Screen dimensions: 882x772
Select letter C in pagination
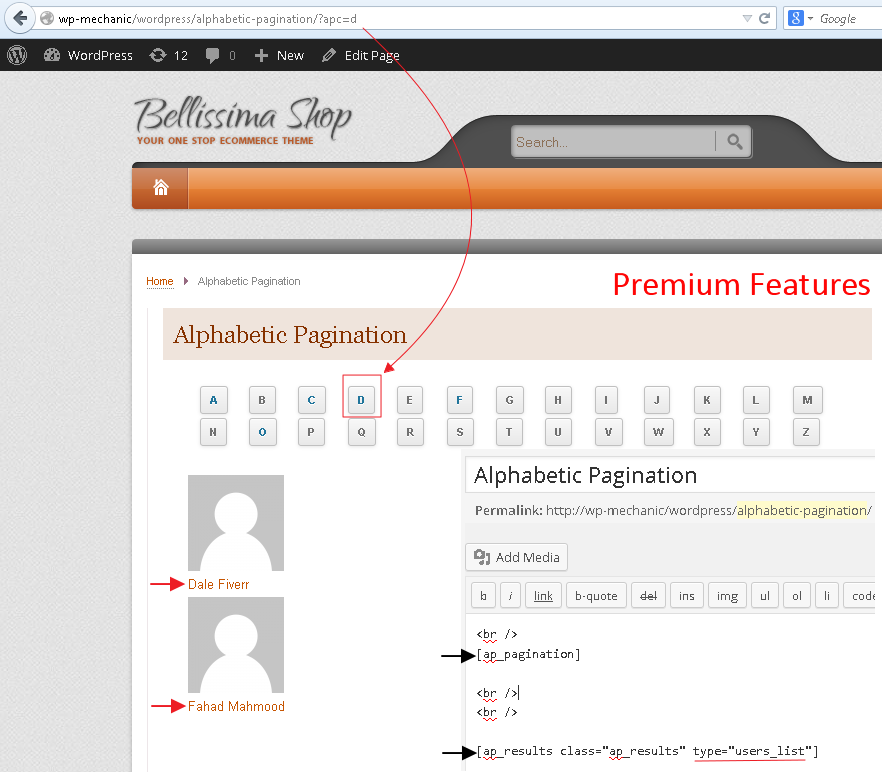tap(312, 400)
